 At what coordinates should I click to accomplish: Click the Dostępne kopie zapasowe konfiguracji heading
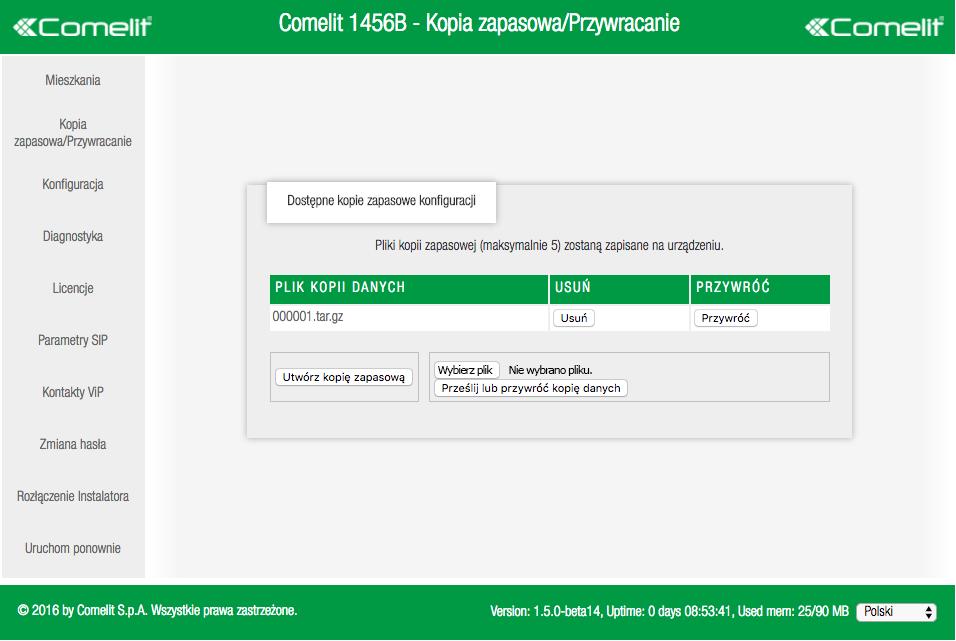click(x=381, y=201)
